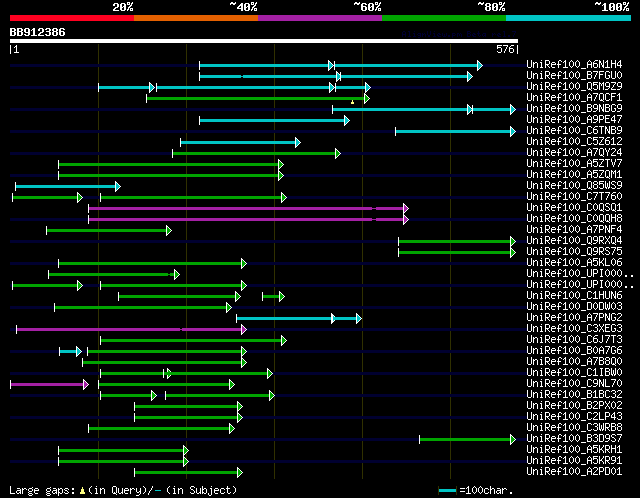Select the UniRef100_C1HUN6 label
This screenshot has height=498, width=640.
pyautogui.click(x=574, y=296)
